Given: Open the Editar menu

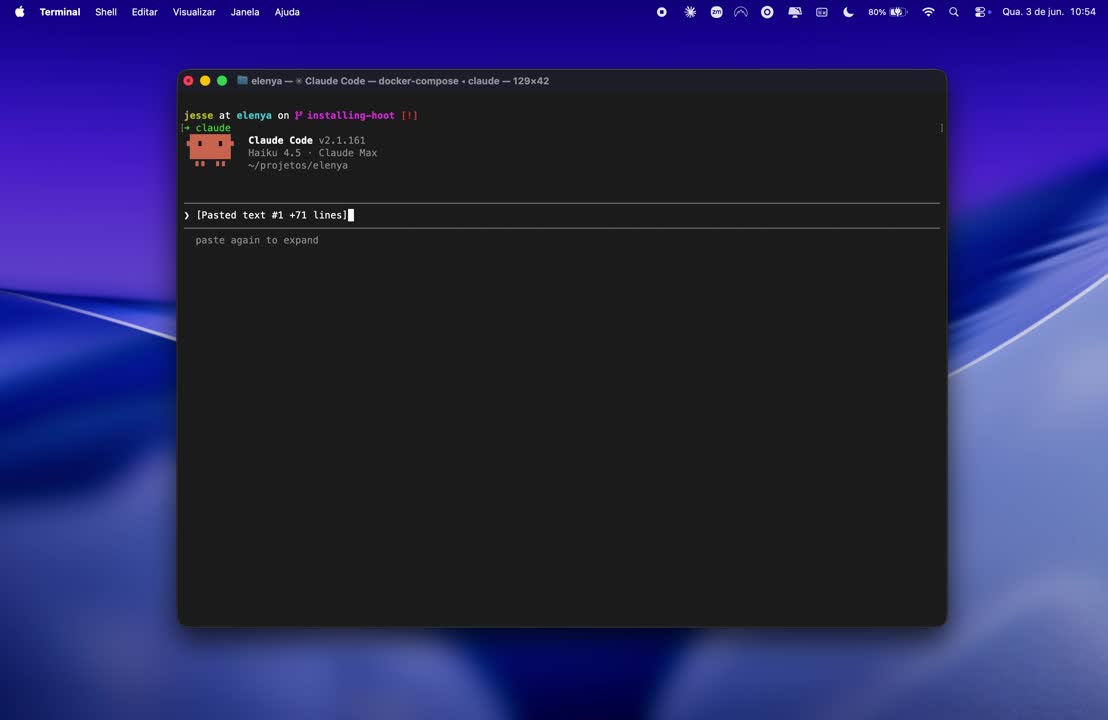Looking at the screenshot, I should click(144, 12).
